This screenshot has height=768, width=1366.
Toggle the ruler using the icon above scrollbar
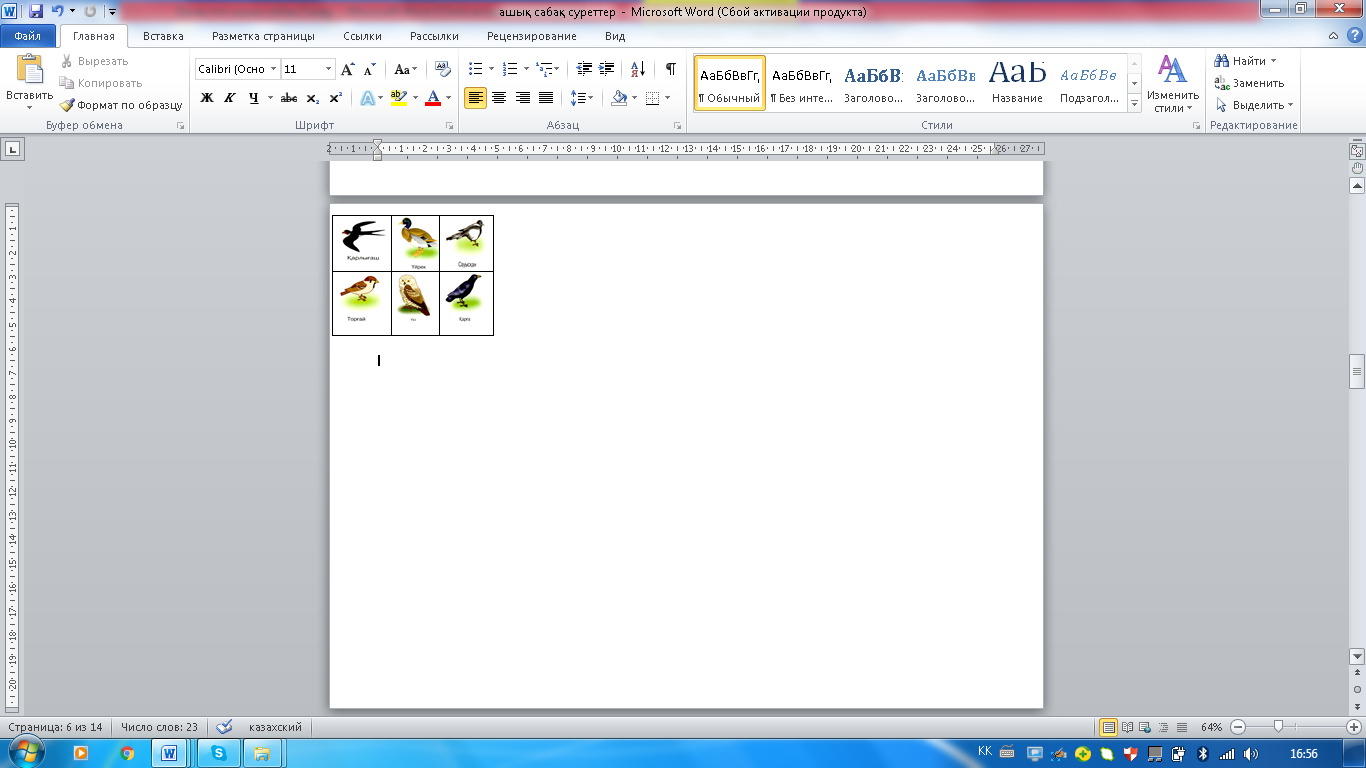(x=1357, y=151)
